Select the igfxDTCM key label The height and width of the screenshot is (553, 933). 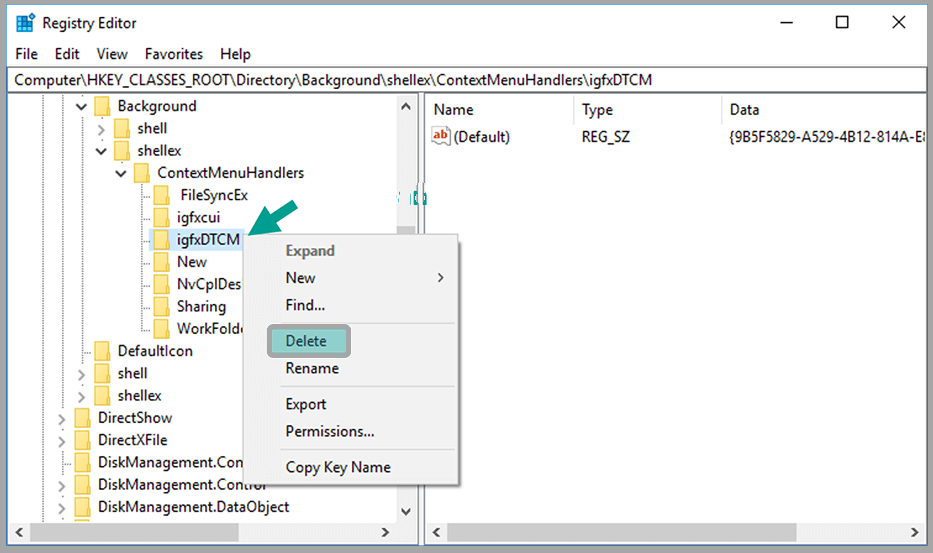pos(208,240)
